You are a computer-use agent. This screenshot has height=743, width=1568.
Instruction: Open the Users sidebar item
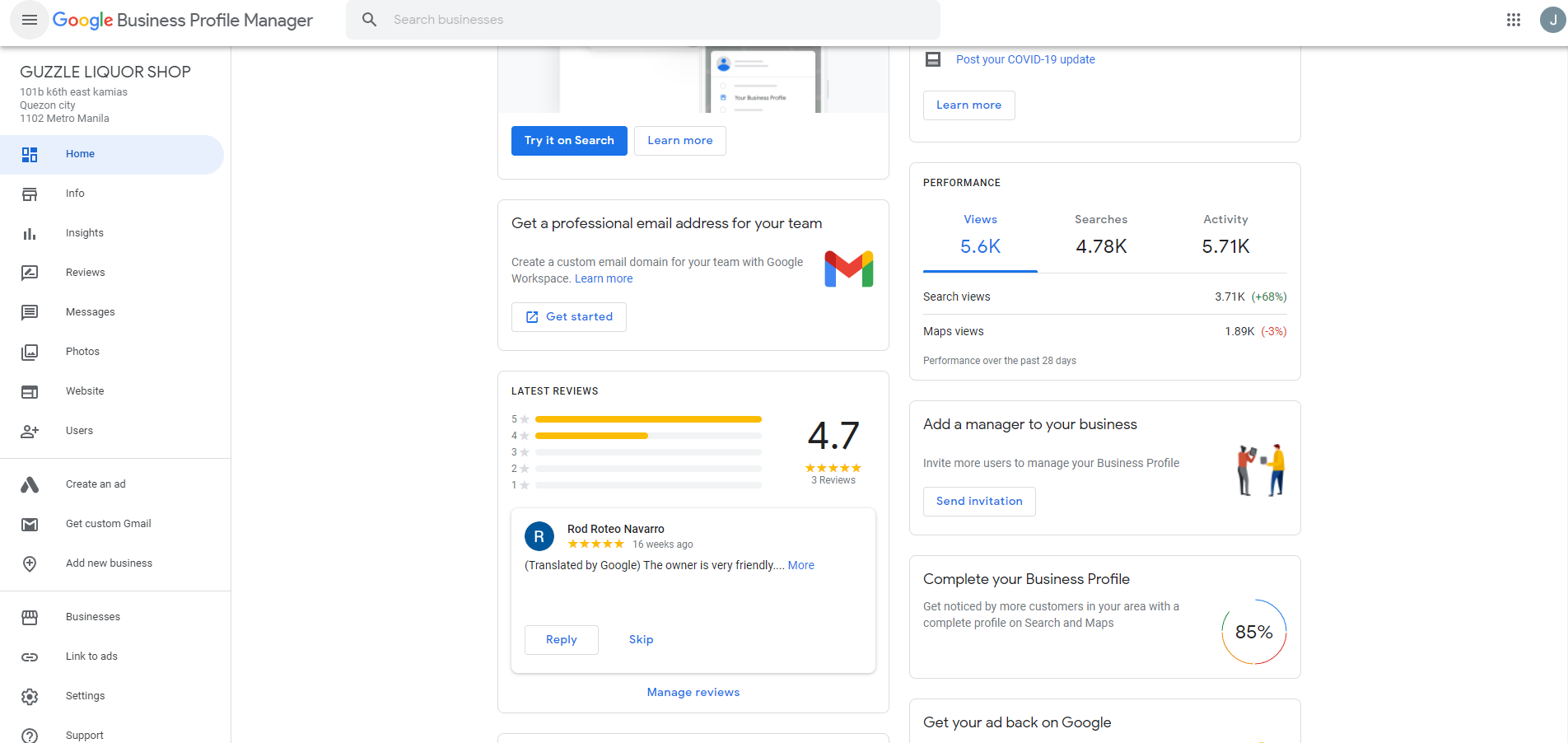point(79,431)
